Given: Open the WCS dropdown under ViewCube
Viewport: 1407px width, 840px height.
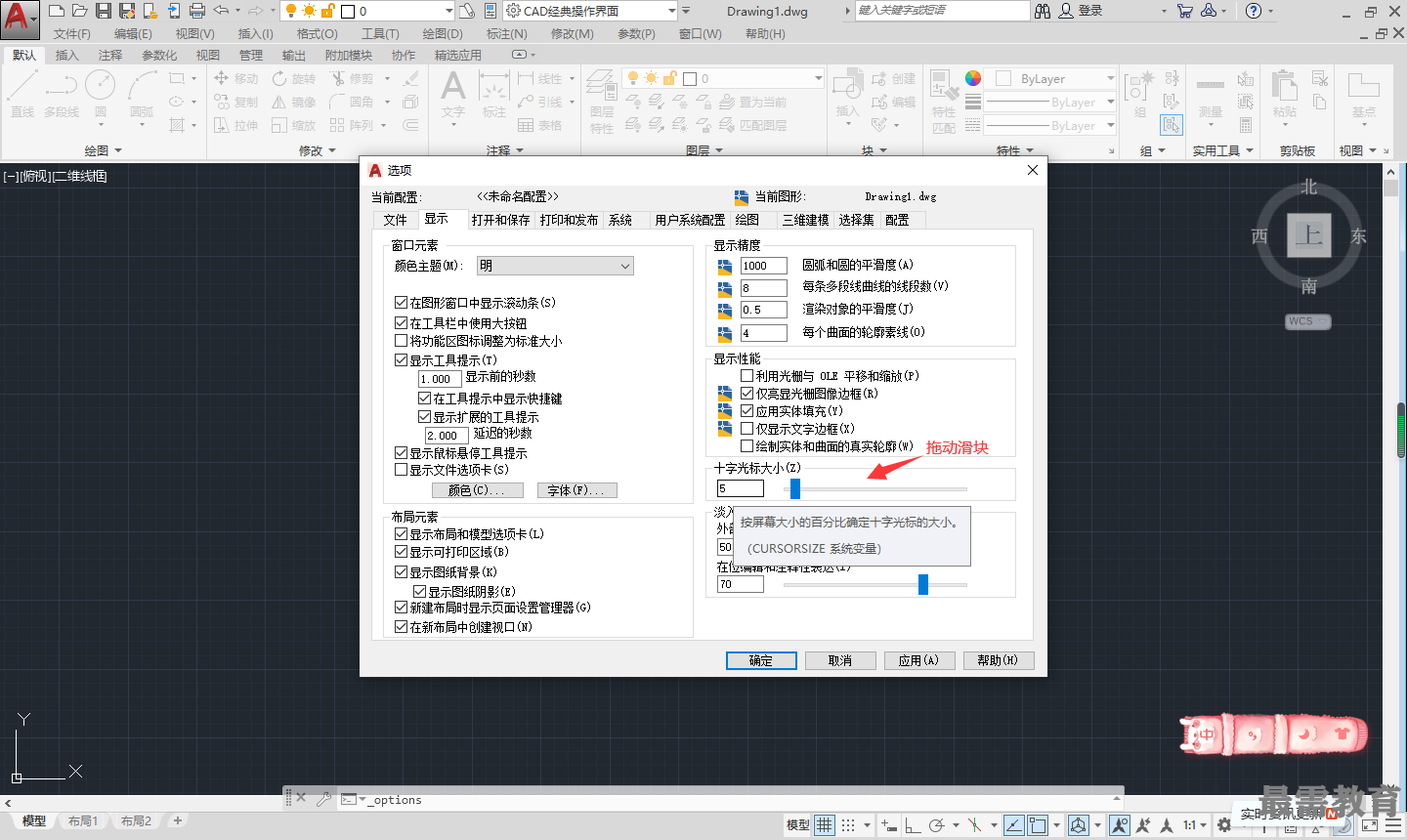Looking at the screenshot, I should coord(1308,321).
